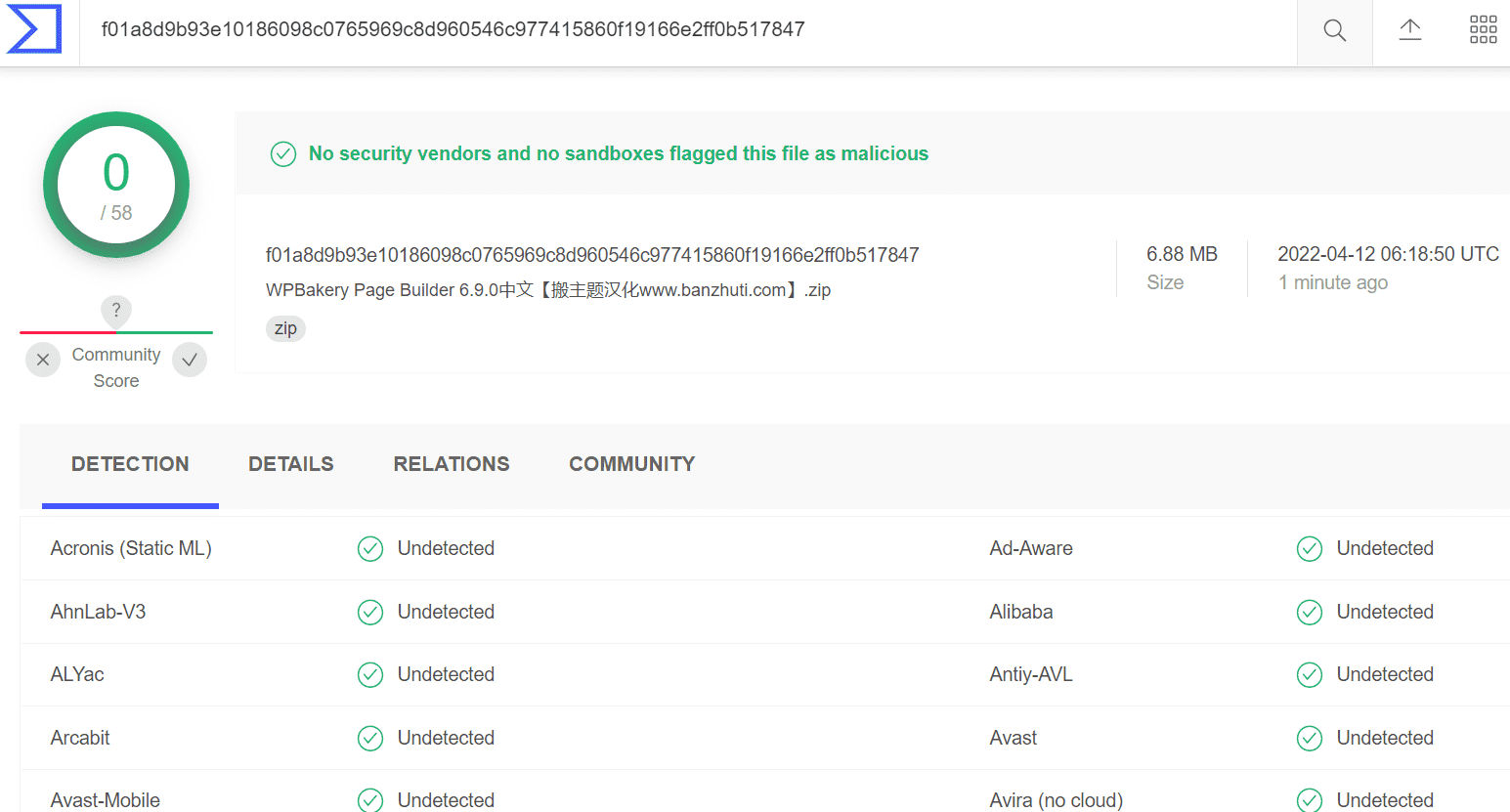Click the Avast-Mobile undetected check icon

pyautogui.click(x=370, y=800)
